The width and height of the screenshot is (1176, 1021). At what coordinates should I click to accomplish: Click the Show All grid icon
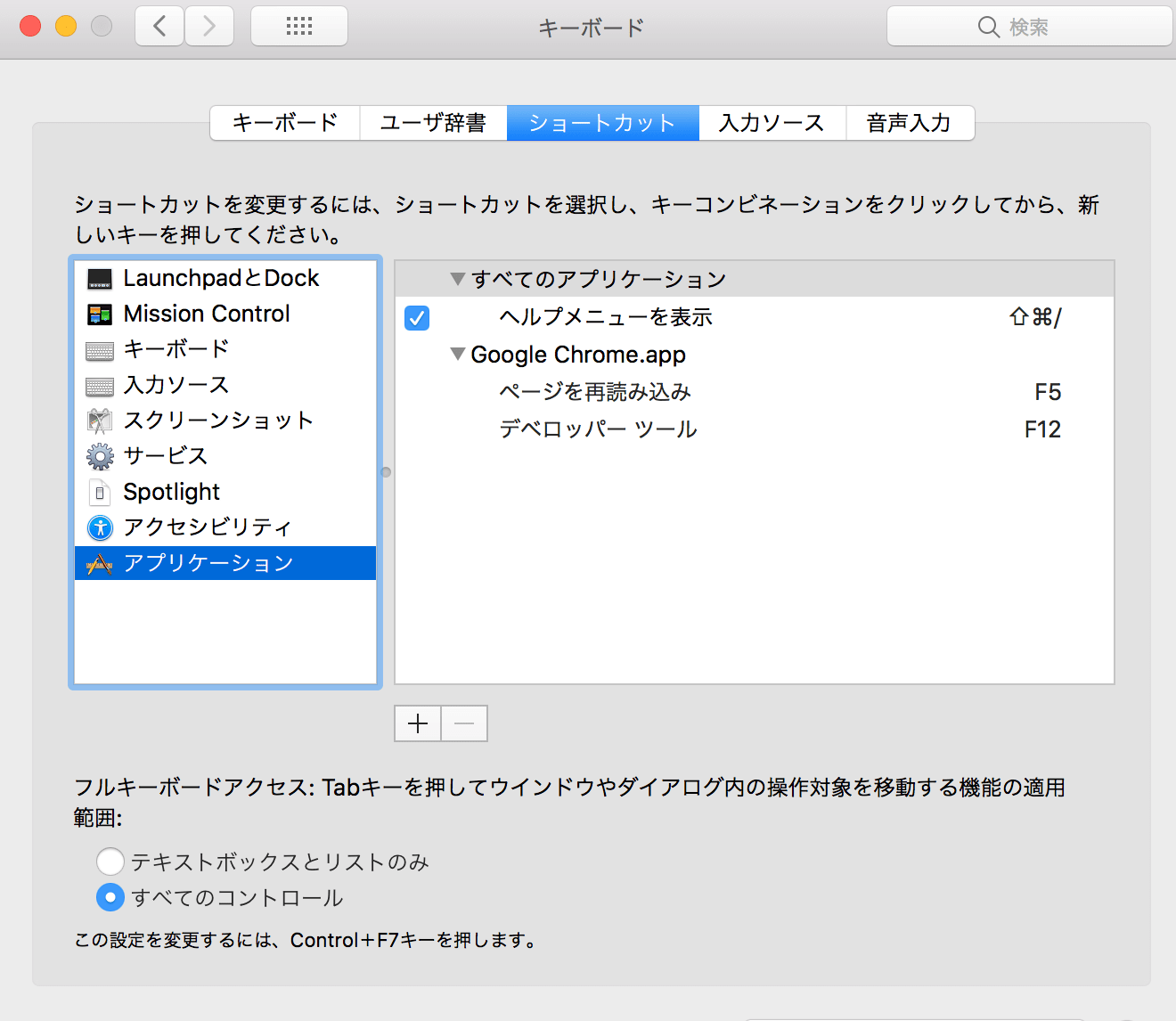point(299,26)
